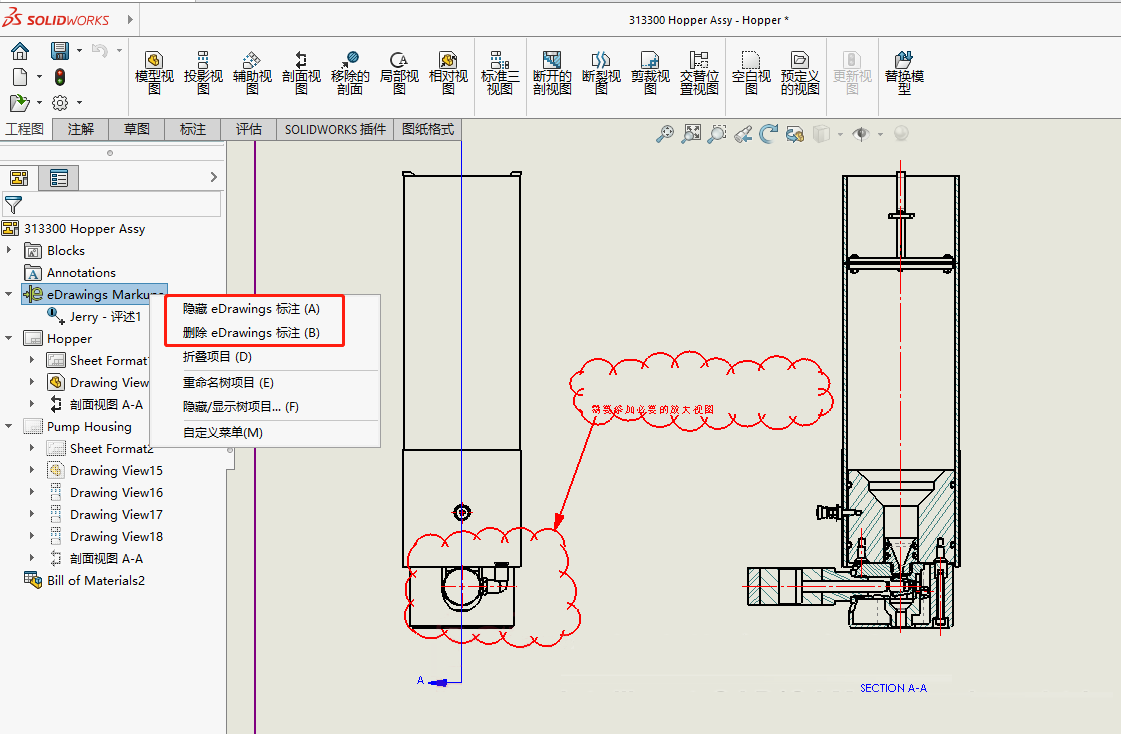1121x734 pixels.
Task: Choose 删除 eDrawings 标注 in context menu
Action: click(x=251, y=333)
